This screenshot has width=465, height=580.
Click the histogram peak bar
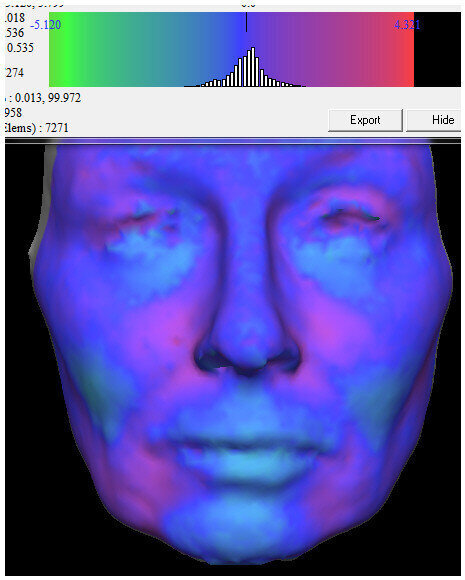(x=253, y=67)
